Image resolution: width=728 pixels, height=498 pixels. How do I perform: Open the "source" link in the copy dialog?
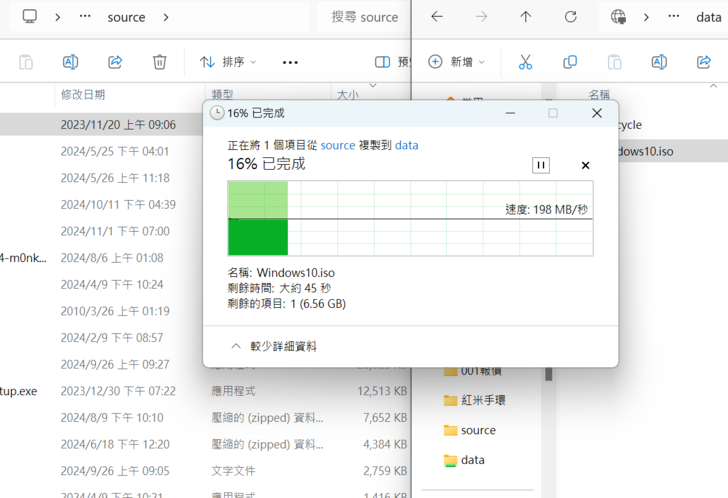[337, 145]
